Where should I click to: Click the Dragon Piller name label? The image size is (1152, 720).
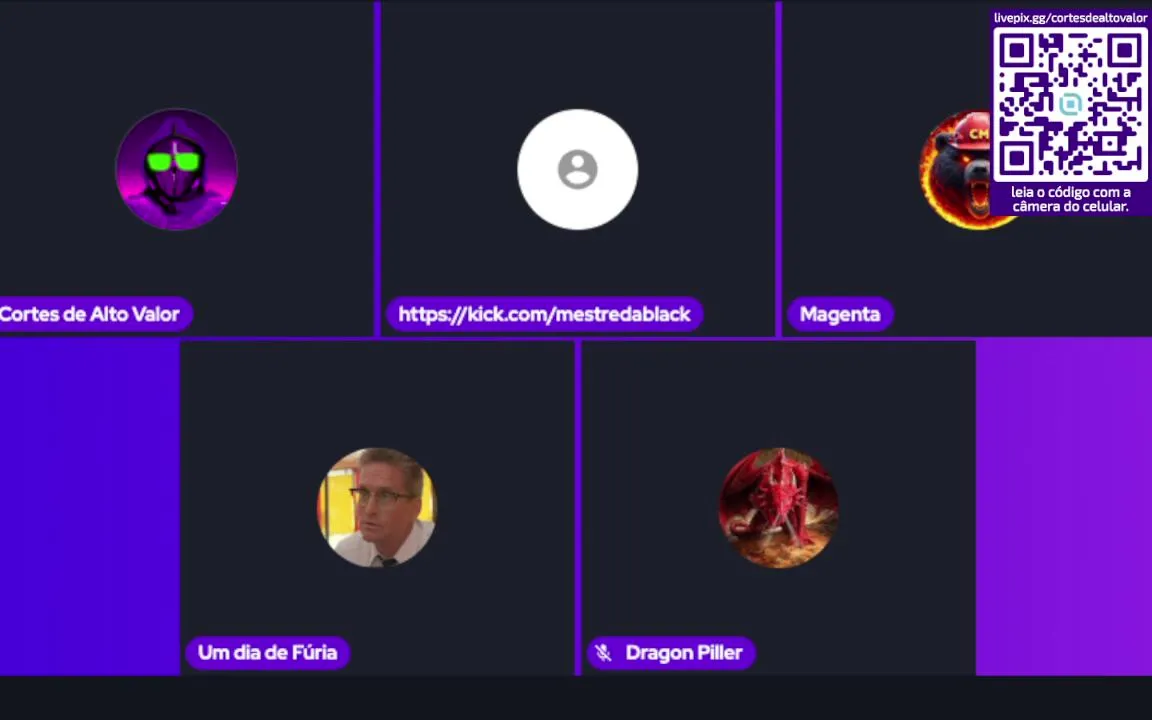coord(671,652)
